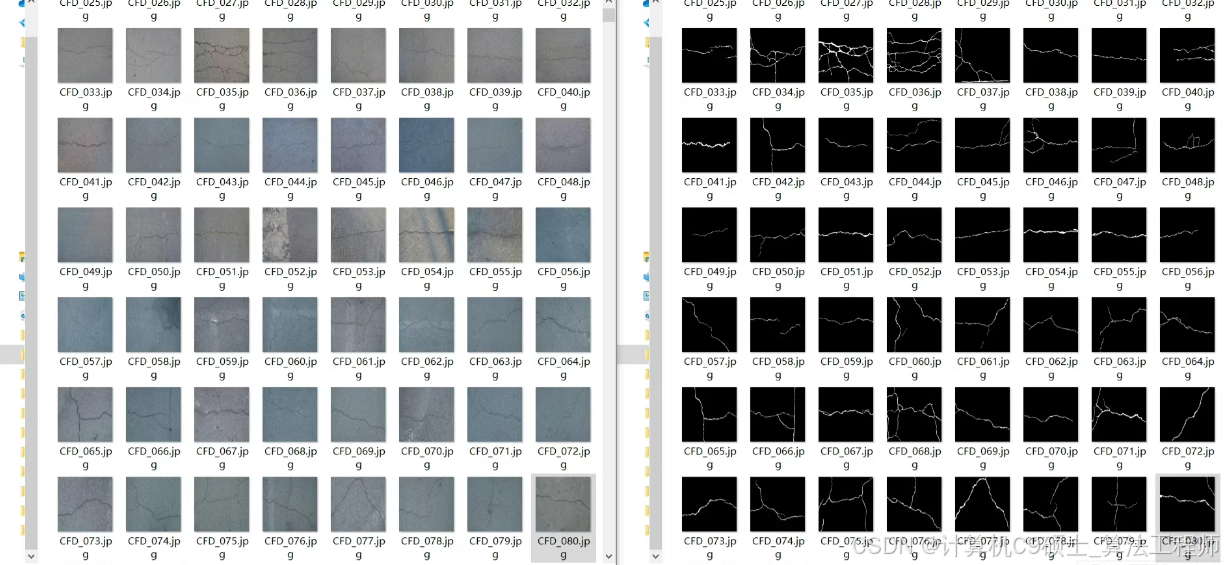Click the CFD_043.jpg filename in left window
The image size is (1224, 565).
coord(221,188)
